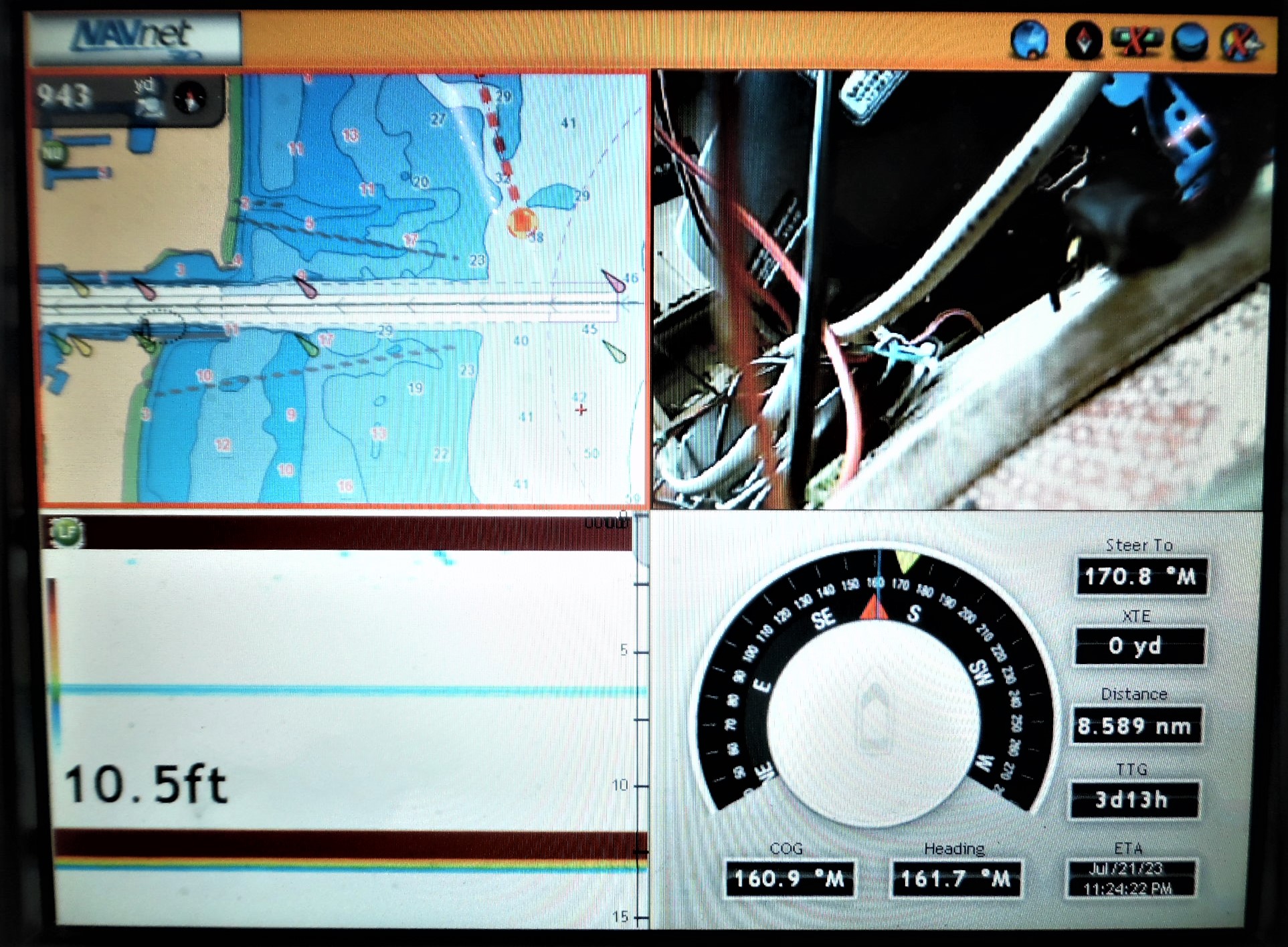
Task: Click the globe-with-X satellite status icon
Action: point(1239,40)
